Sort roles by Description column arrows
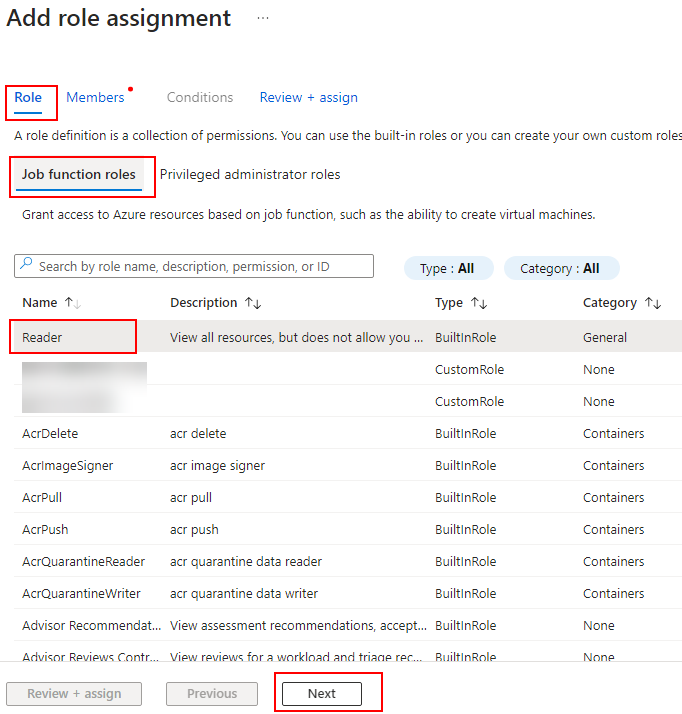Screen dimensions: 682x714 (x=253, y=303)
